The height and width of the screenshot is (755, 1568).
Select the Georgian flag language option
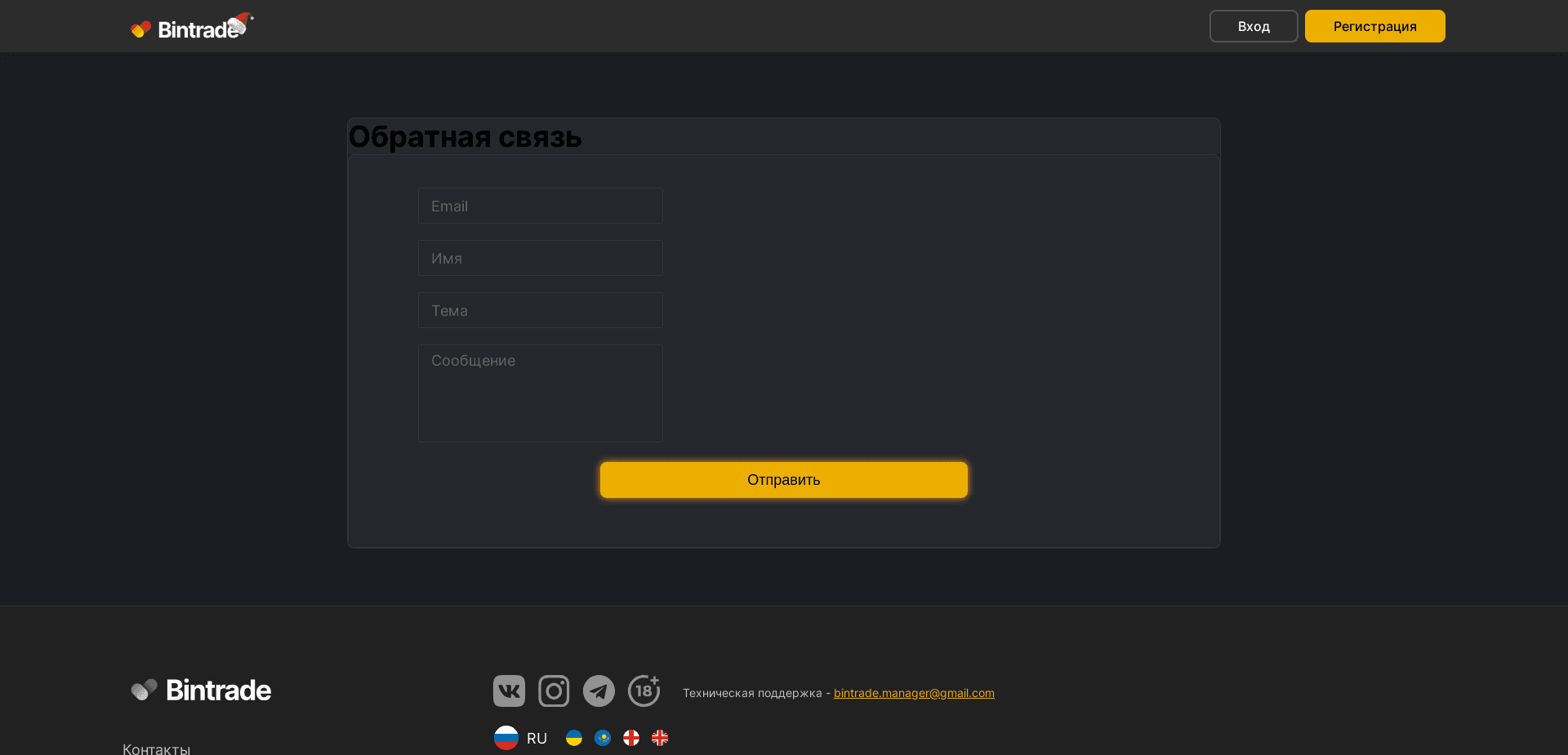tap(631, 738)
